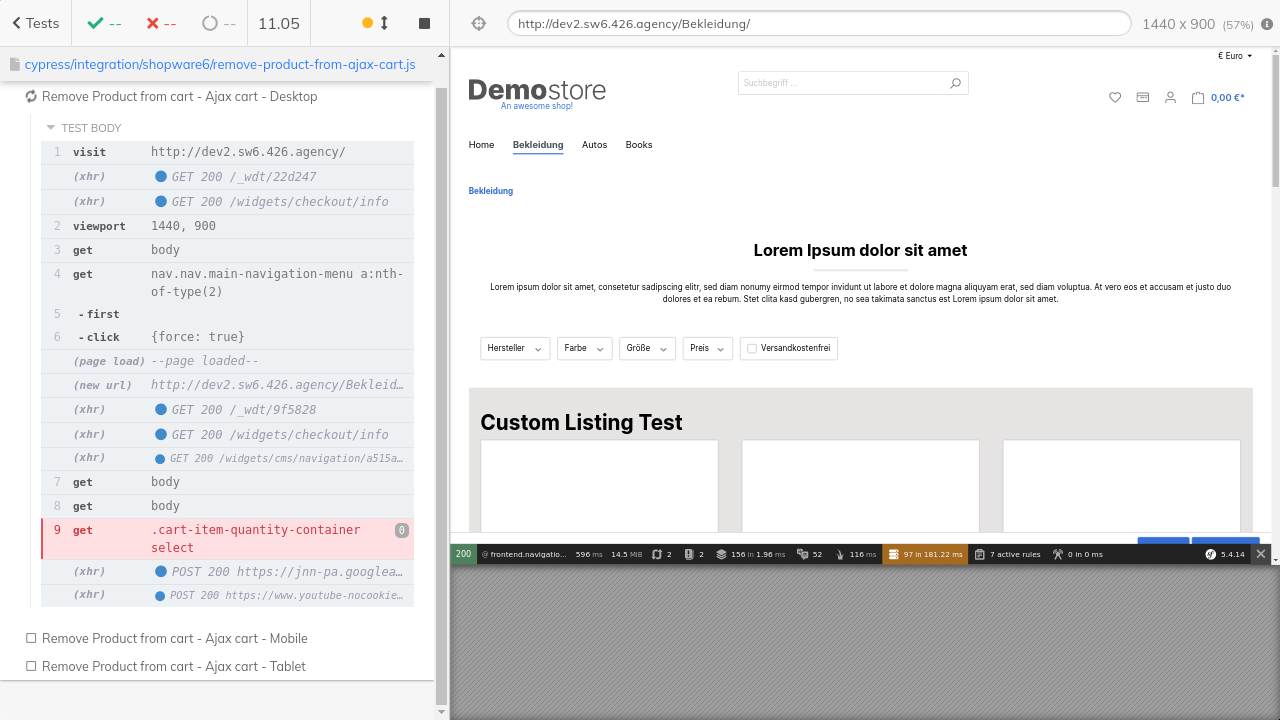Open the Hersteller filter dropdown
Viewport: 1280px width, 720px height.
(x=514, y=348)
